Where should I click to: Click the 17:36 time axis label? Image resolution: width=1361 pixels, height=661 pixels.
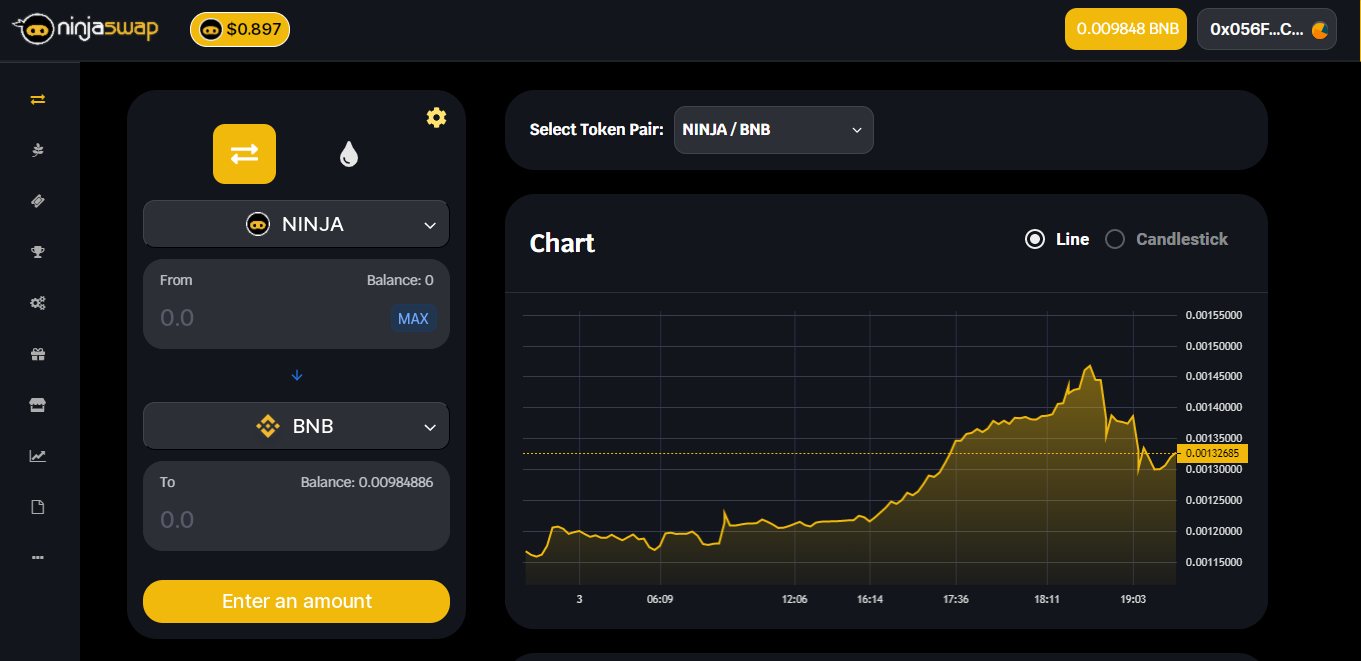tap(956, 599)
